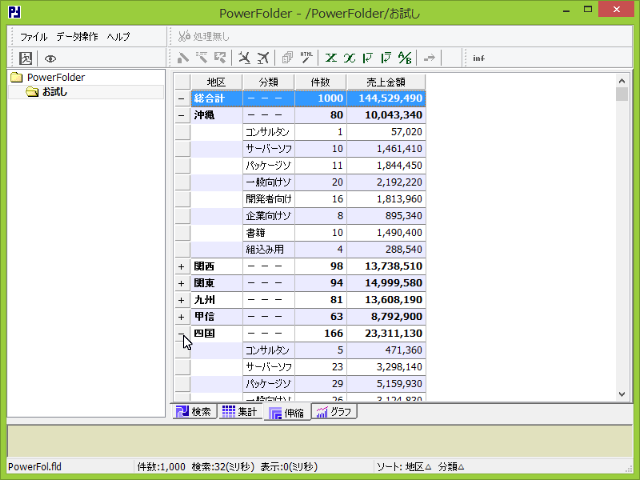Click the 1,461,410 sales cell
Image resolution: width=640 pixels, height=480 pixels.
point(386,149)
